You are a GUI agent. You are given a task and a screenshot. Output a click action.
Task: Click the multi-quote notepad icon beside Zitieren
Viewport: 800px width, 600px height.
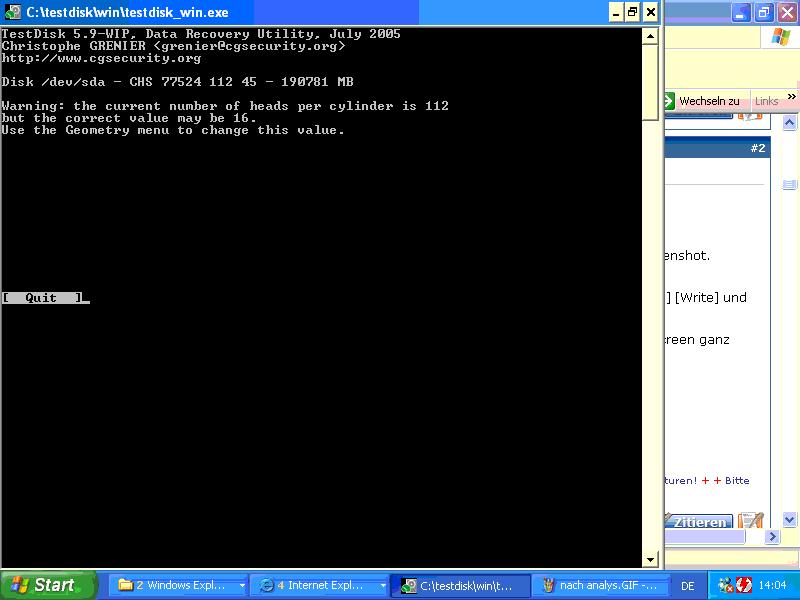click(750, 521)
